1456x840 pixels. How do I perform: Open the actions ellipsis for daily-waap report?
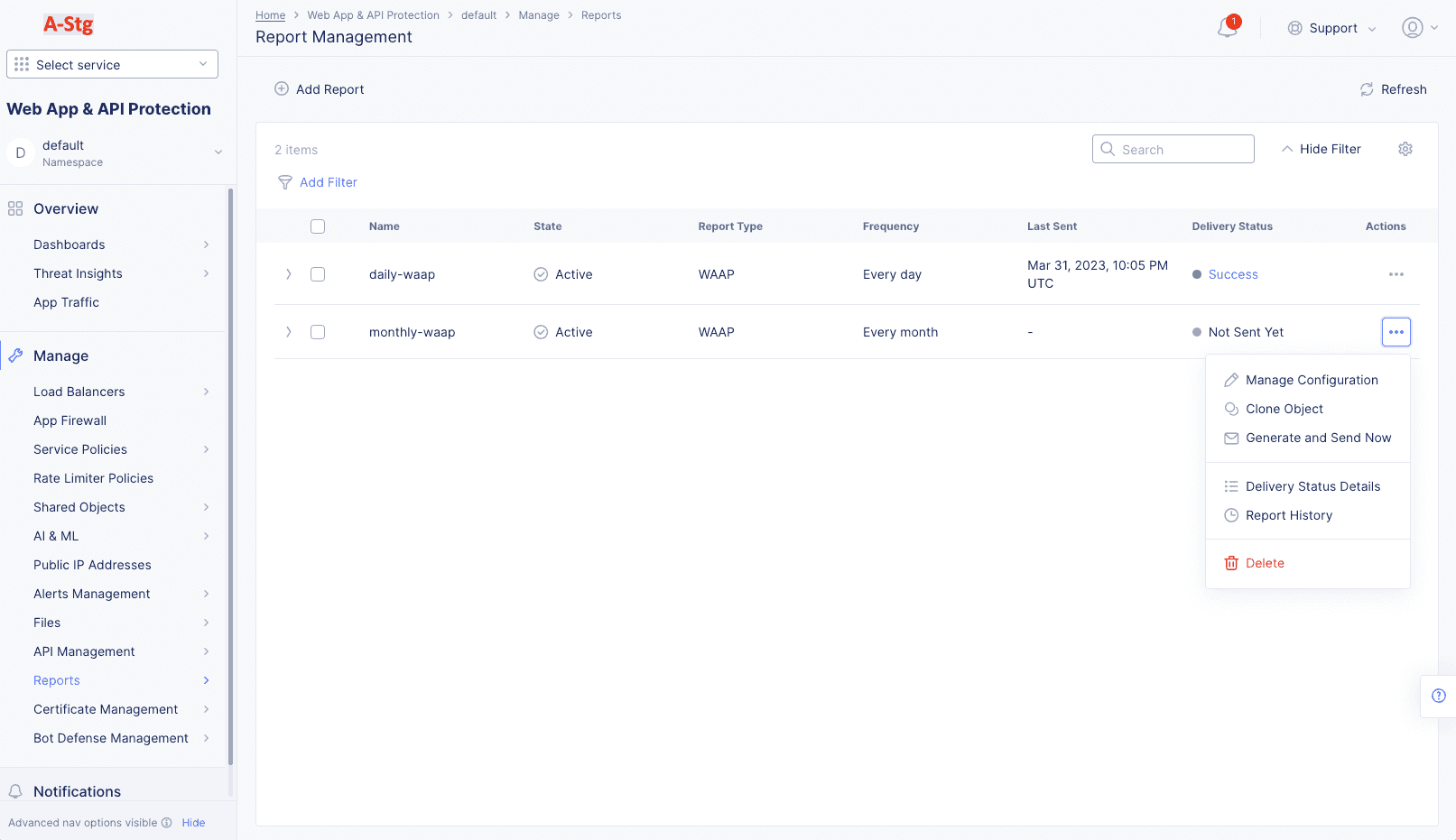(x=1396, y=274)
